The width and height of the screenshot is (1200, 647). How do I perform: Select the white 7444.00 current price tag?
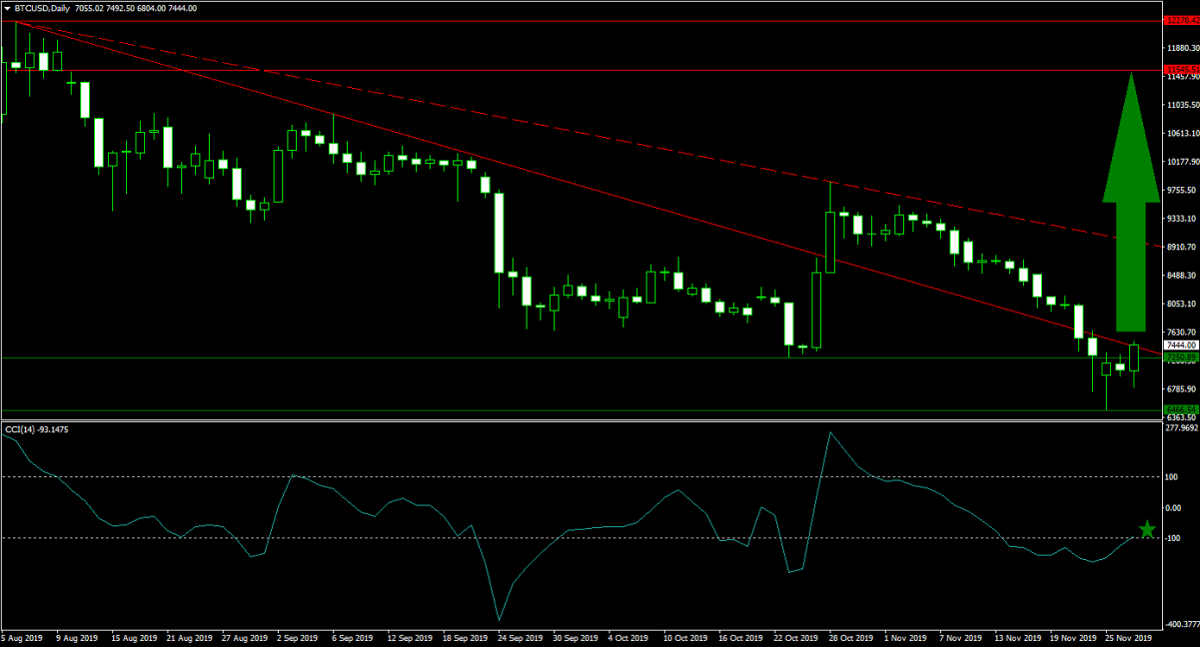pos(1181,344)
